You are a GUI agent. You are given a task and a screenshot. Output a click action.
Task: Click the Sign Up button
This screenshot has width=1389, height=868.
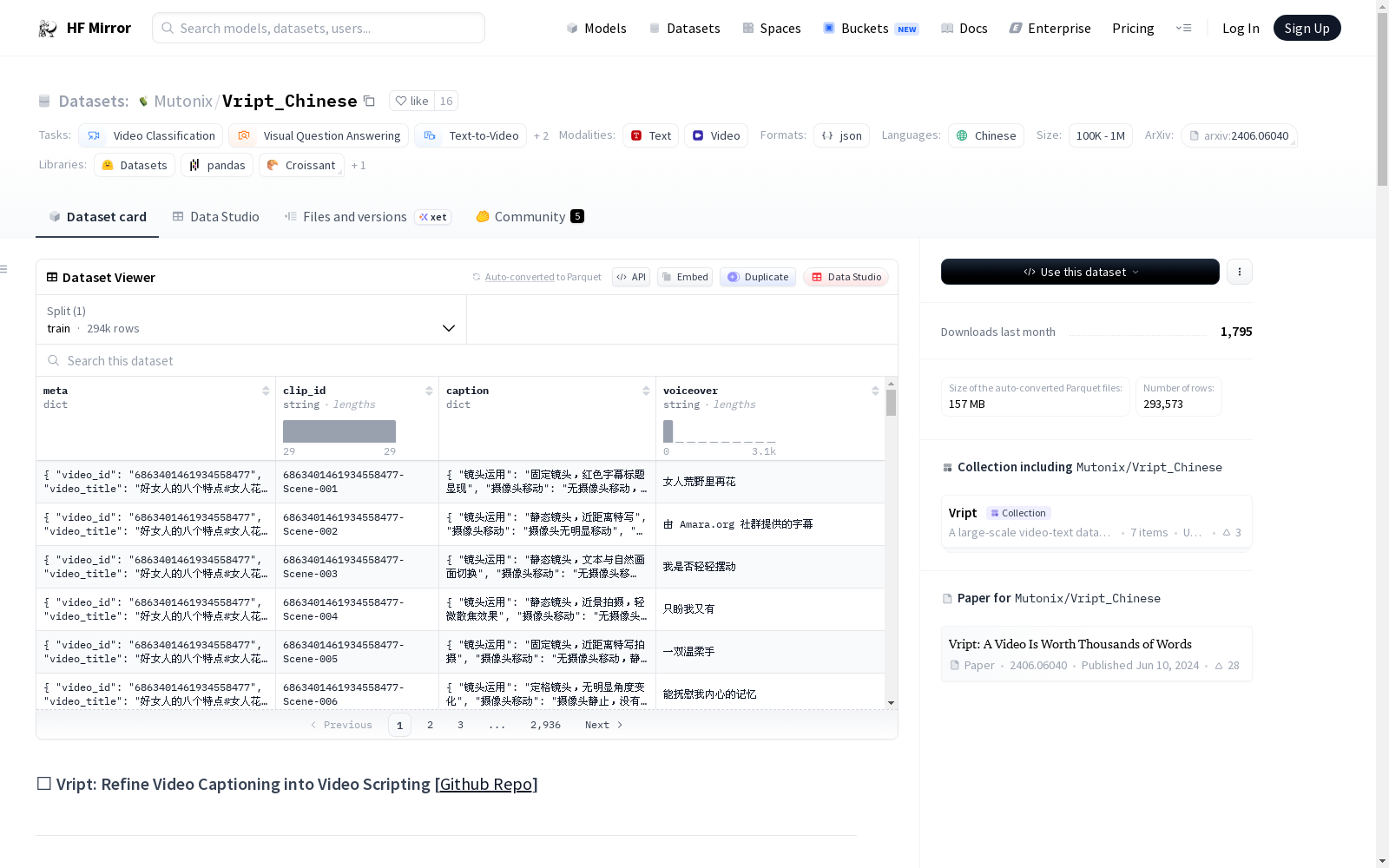point(1307,28)
